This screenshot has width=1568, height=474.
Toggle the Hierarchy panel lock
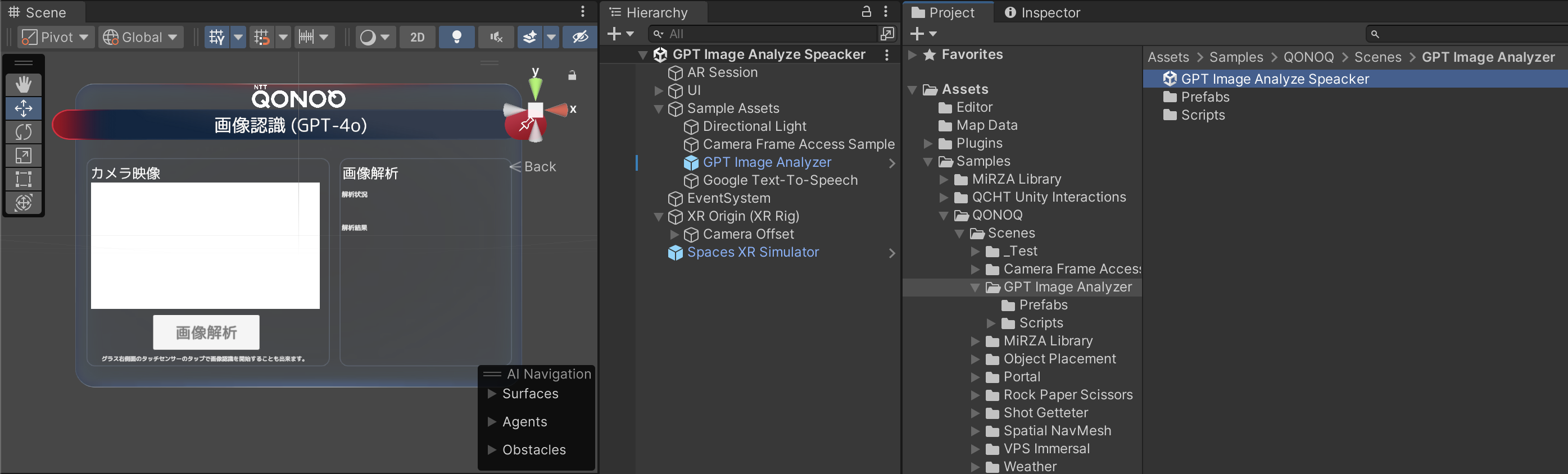click(866, 12)
